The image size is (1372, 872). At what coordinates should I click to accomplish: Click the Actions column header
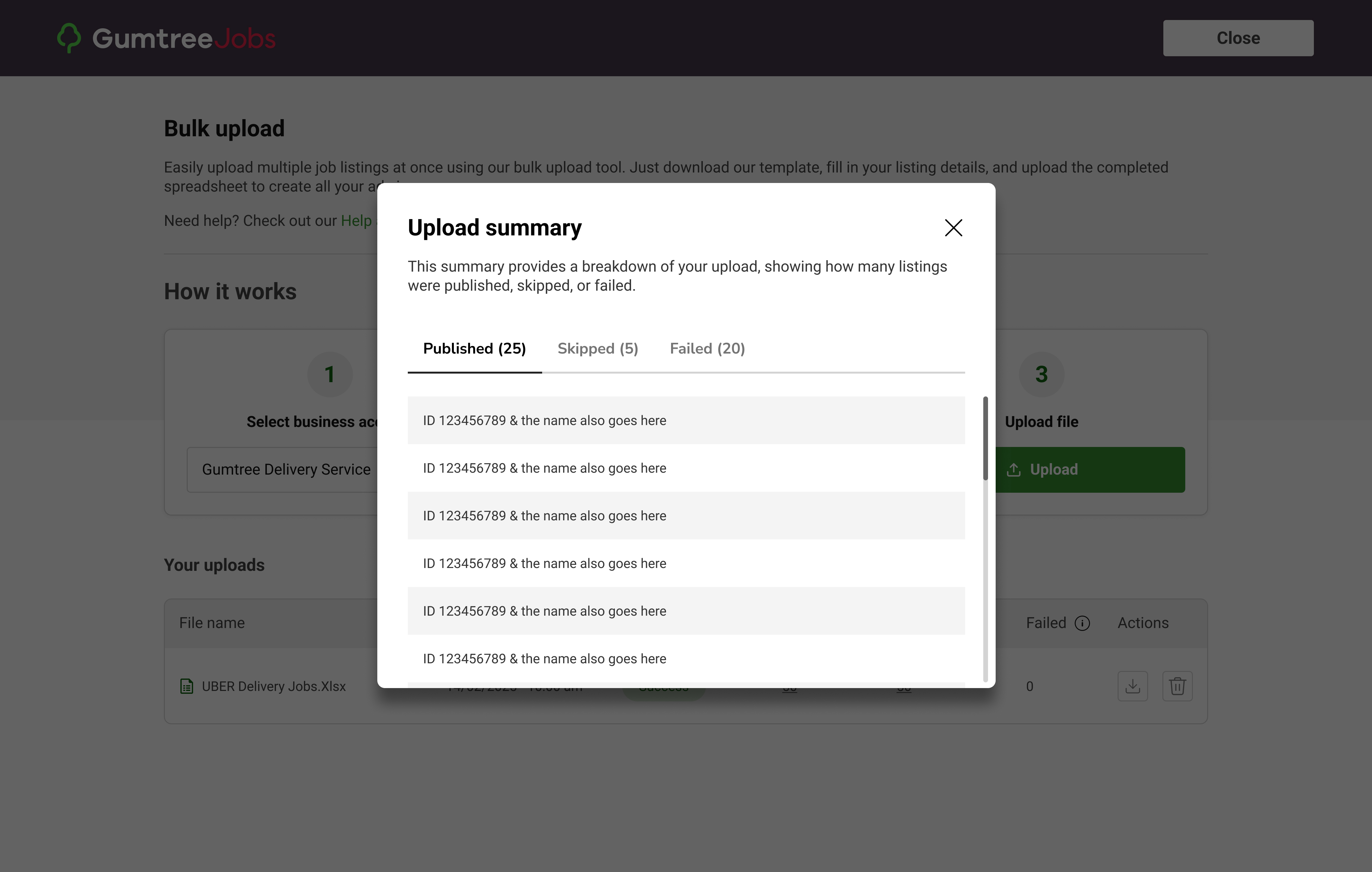click(x=1143, y=623)
